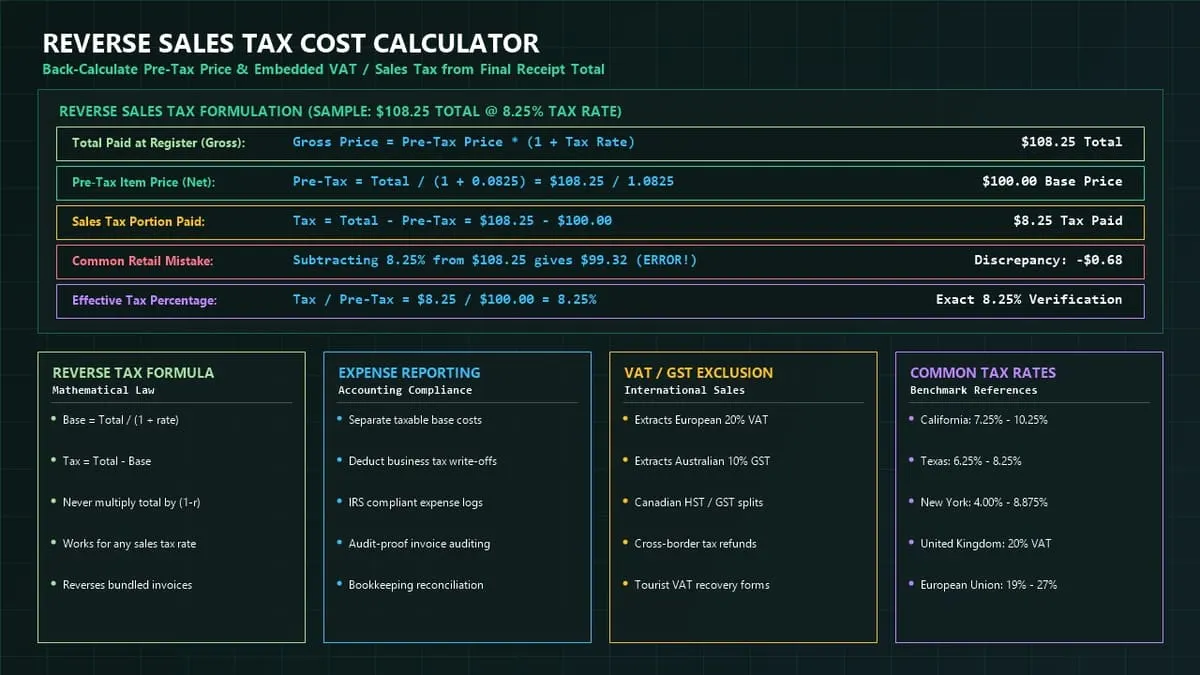Screen dimensions: 1200x675
Task: Select the 'Tax / Pre-Tax = $8.25 / $100.00' formula
Action: [444, 299]
